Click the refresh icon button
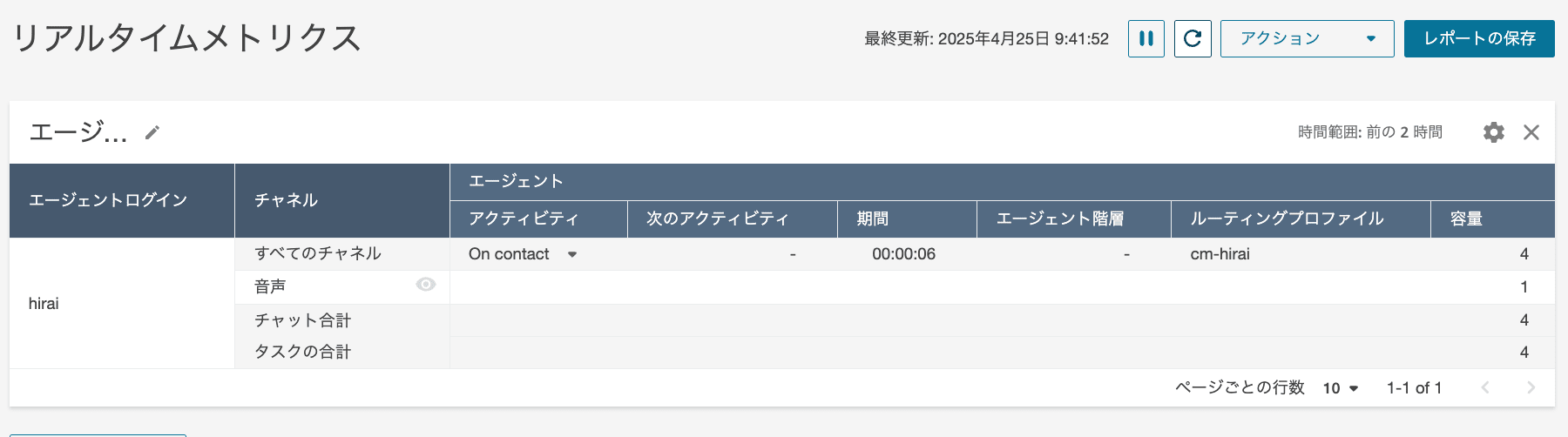 (x=1193, y=39)
